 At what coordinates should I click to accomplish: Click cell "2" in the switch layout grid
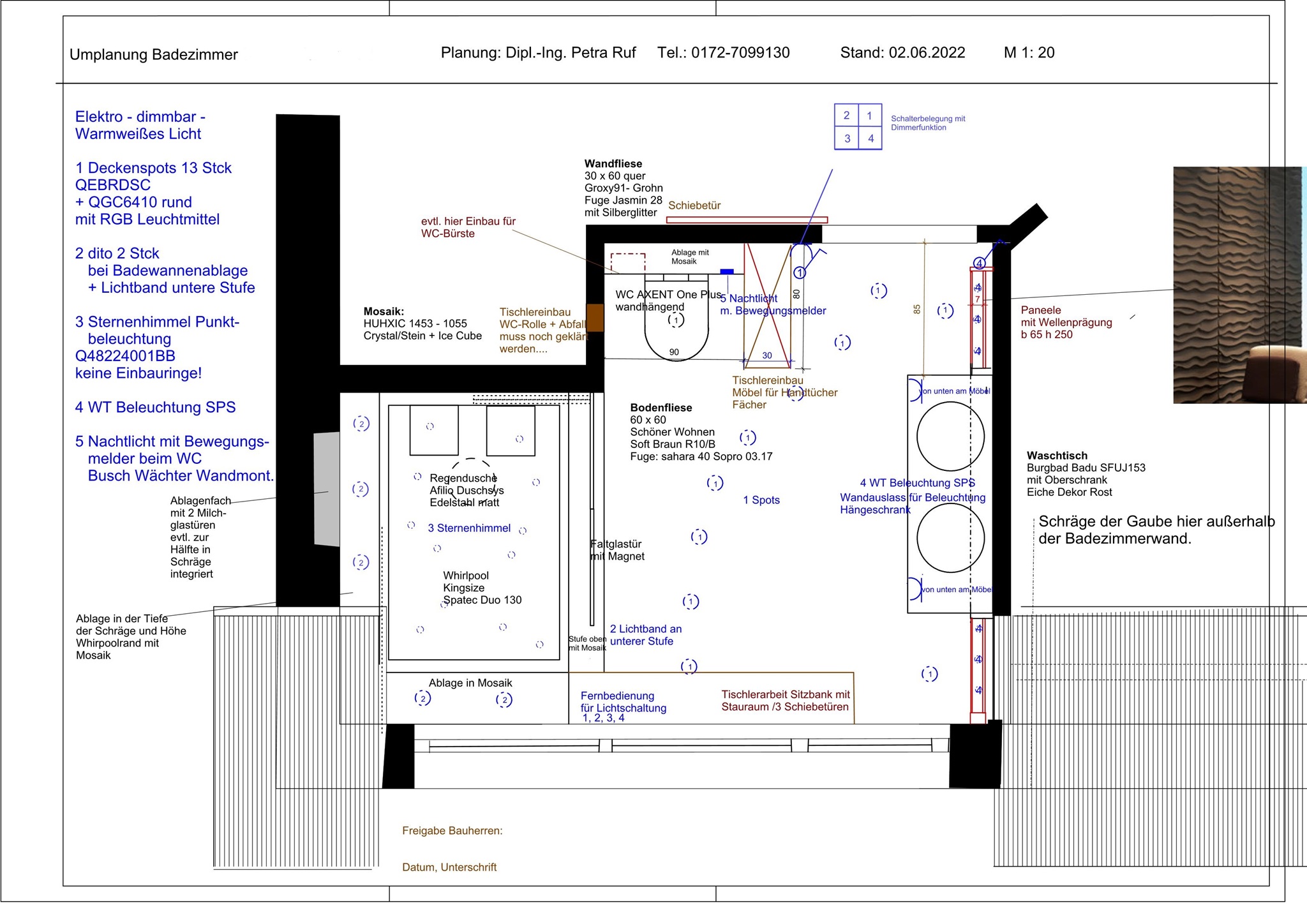(x=847, y=115)
